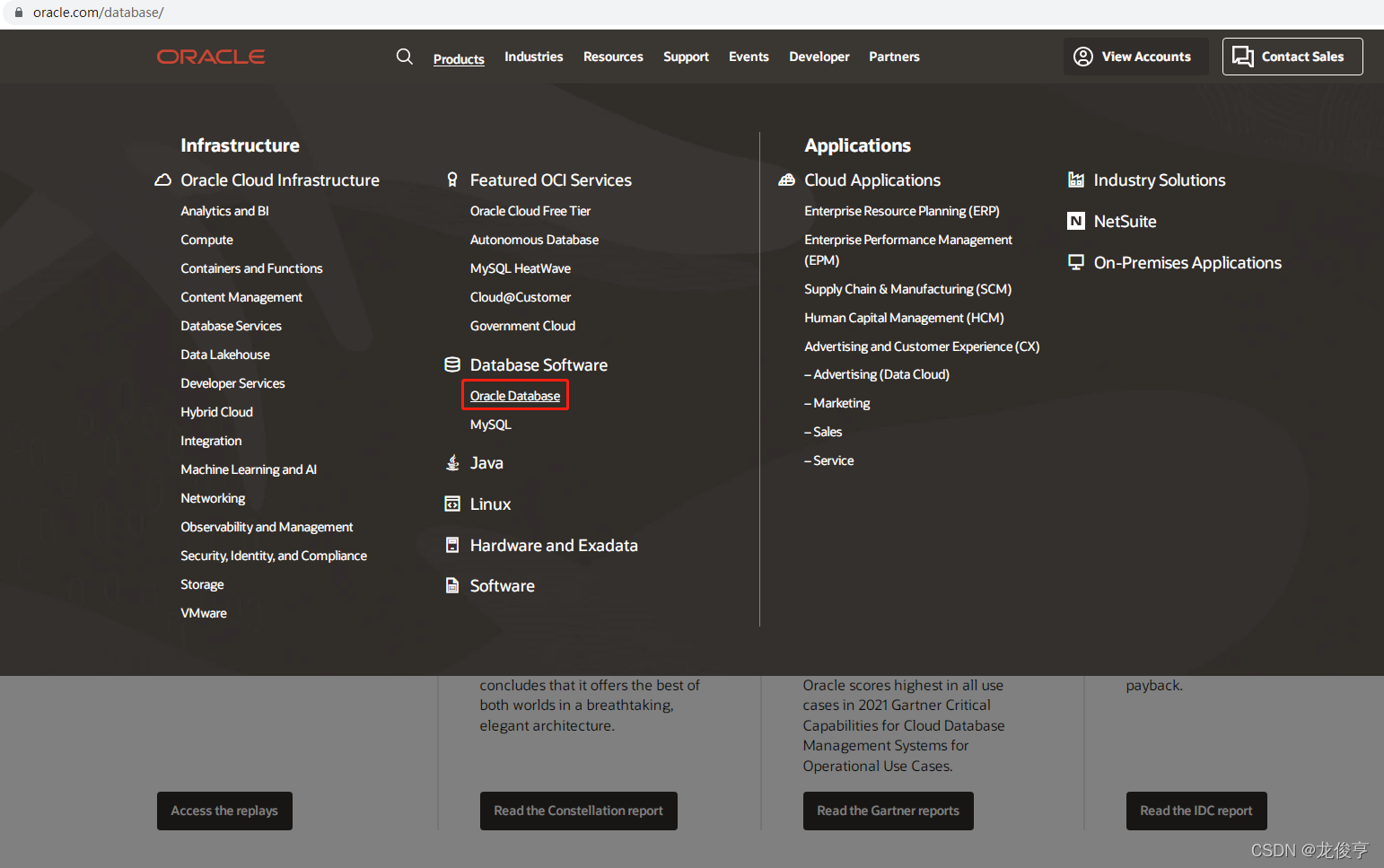Click Read the IDC report button

tap(1196, 811)
